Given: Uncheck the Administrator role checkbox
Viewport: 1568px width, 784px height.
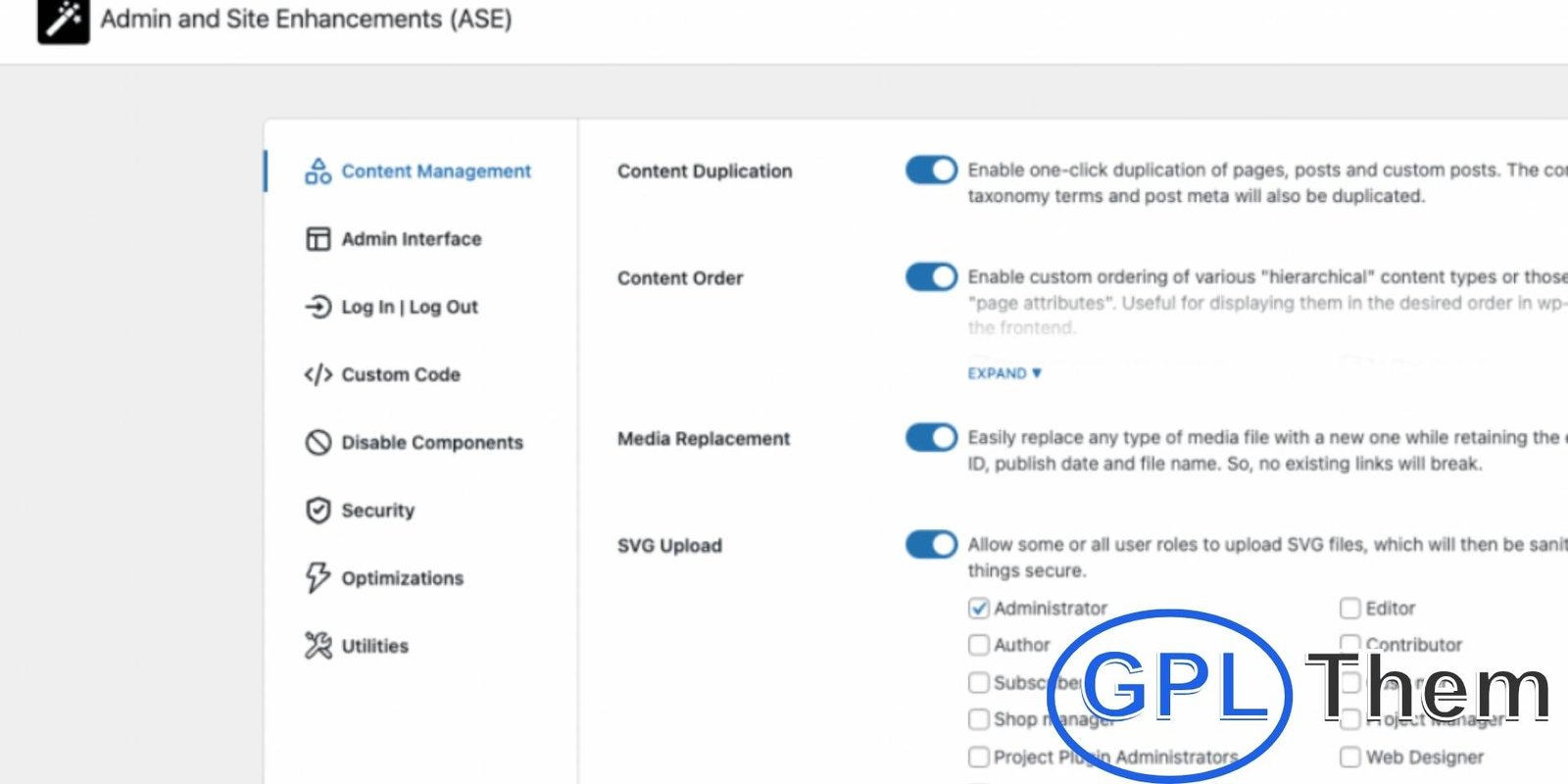Looking at the screenshot, I should (978, 609).
